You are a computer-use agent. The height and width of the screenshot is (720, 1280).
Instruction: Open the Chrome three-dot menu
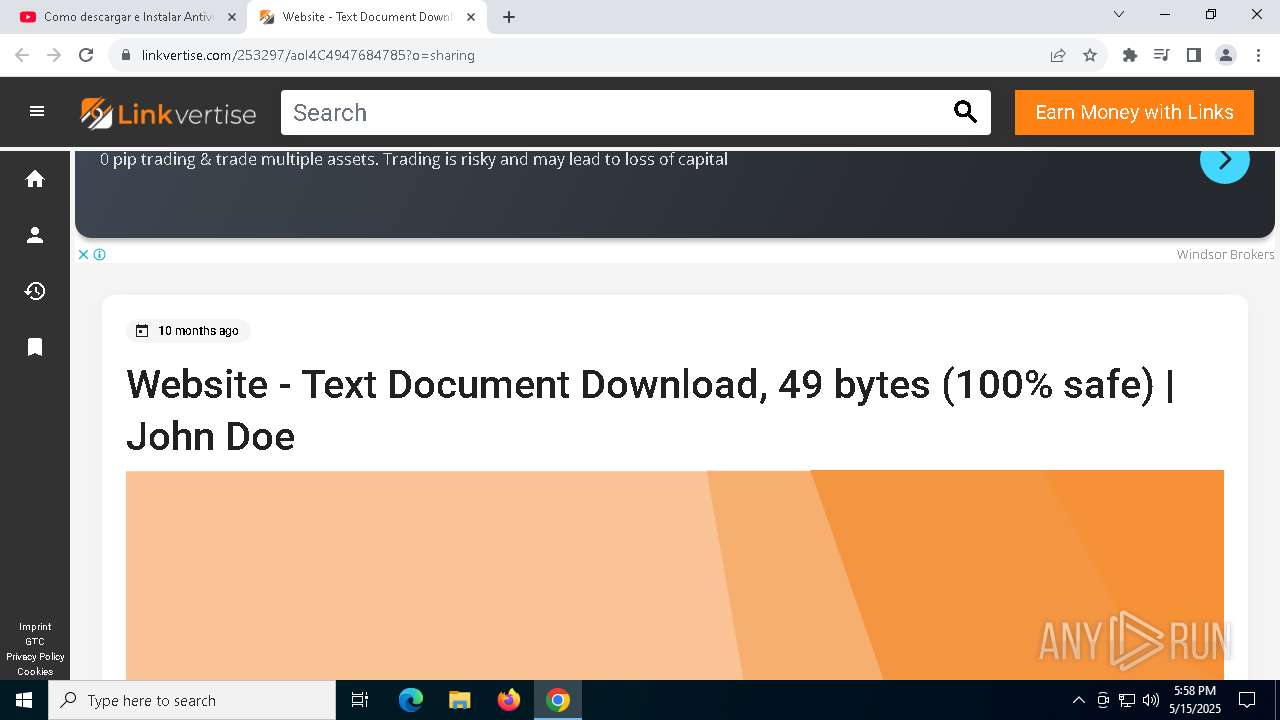click(1257, 55)
